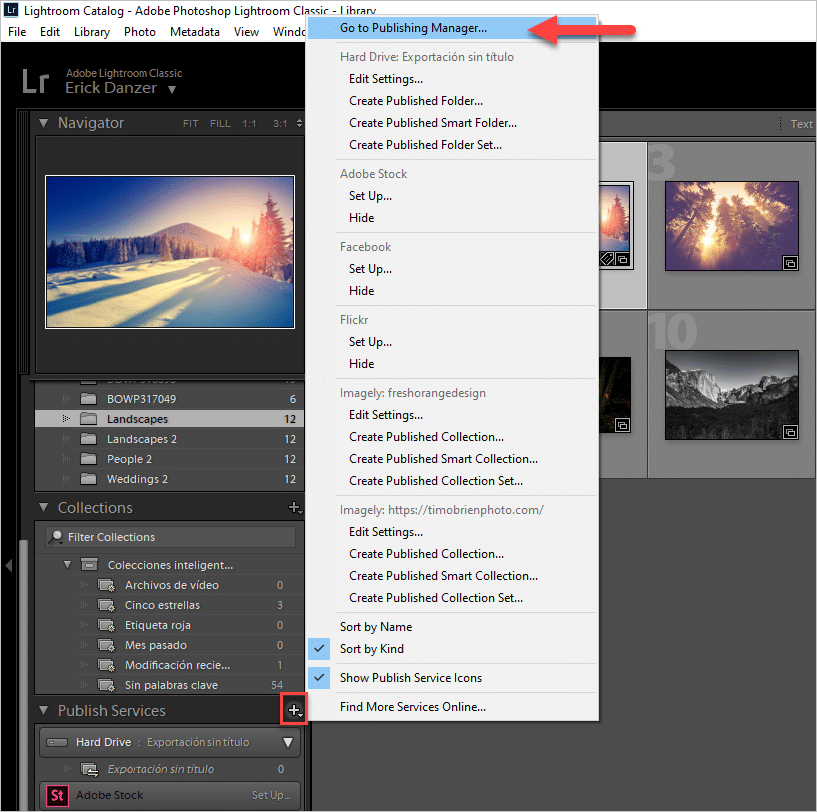Click the Archivos de vídeo smart collection icon

(106, 585)
